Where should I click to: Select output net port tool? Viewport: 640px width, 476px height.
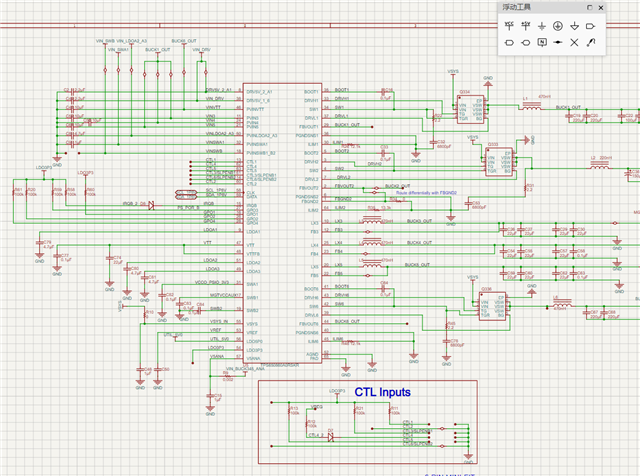pos(590,26)
